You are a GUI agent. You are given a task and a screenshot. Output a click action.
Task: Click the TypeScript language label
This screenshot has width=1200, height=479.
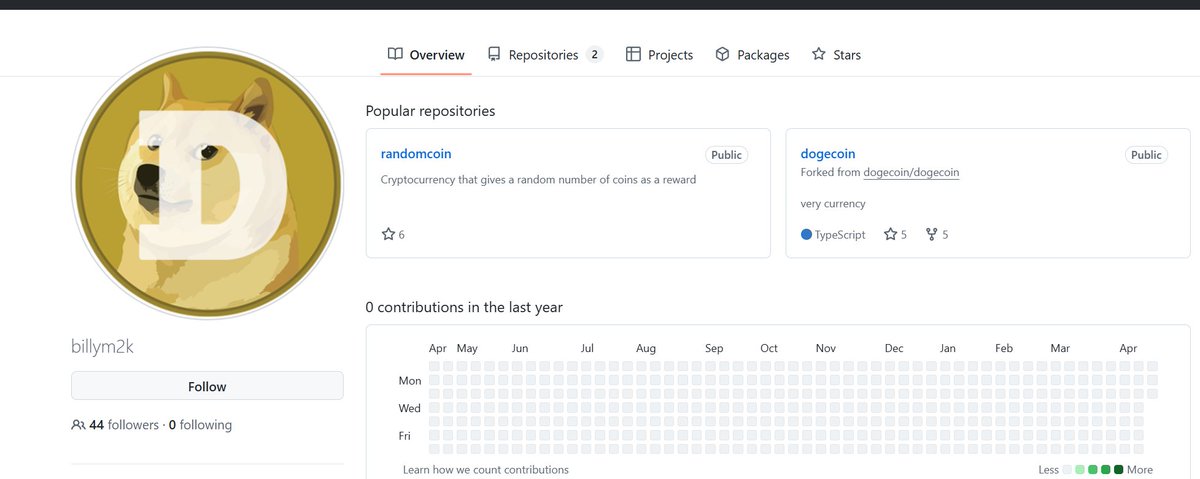click(840, 235)
